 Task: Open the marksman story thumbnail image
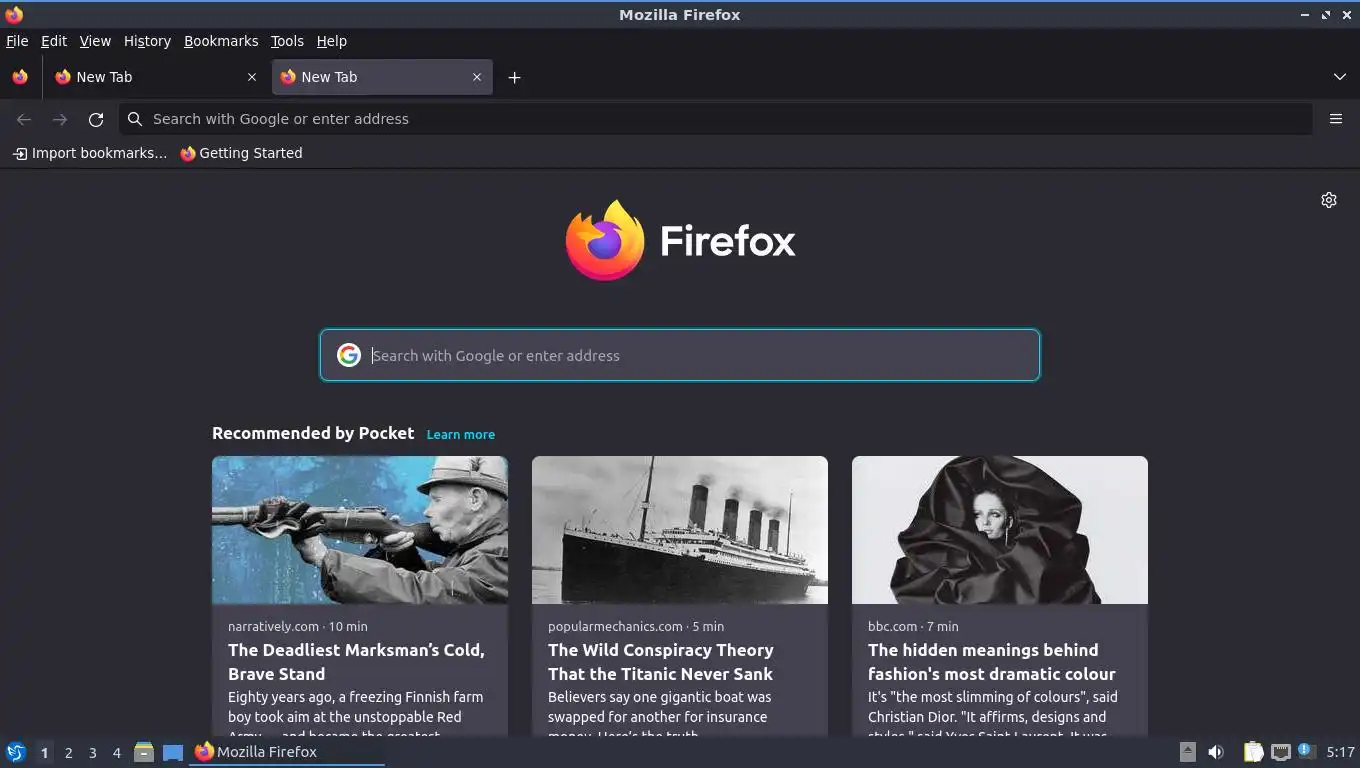[x=360, y=530]
